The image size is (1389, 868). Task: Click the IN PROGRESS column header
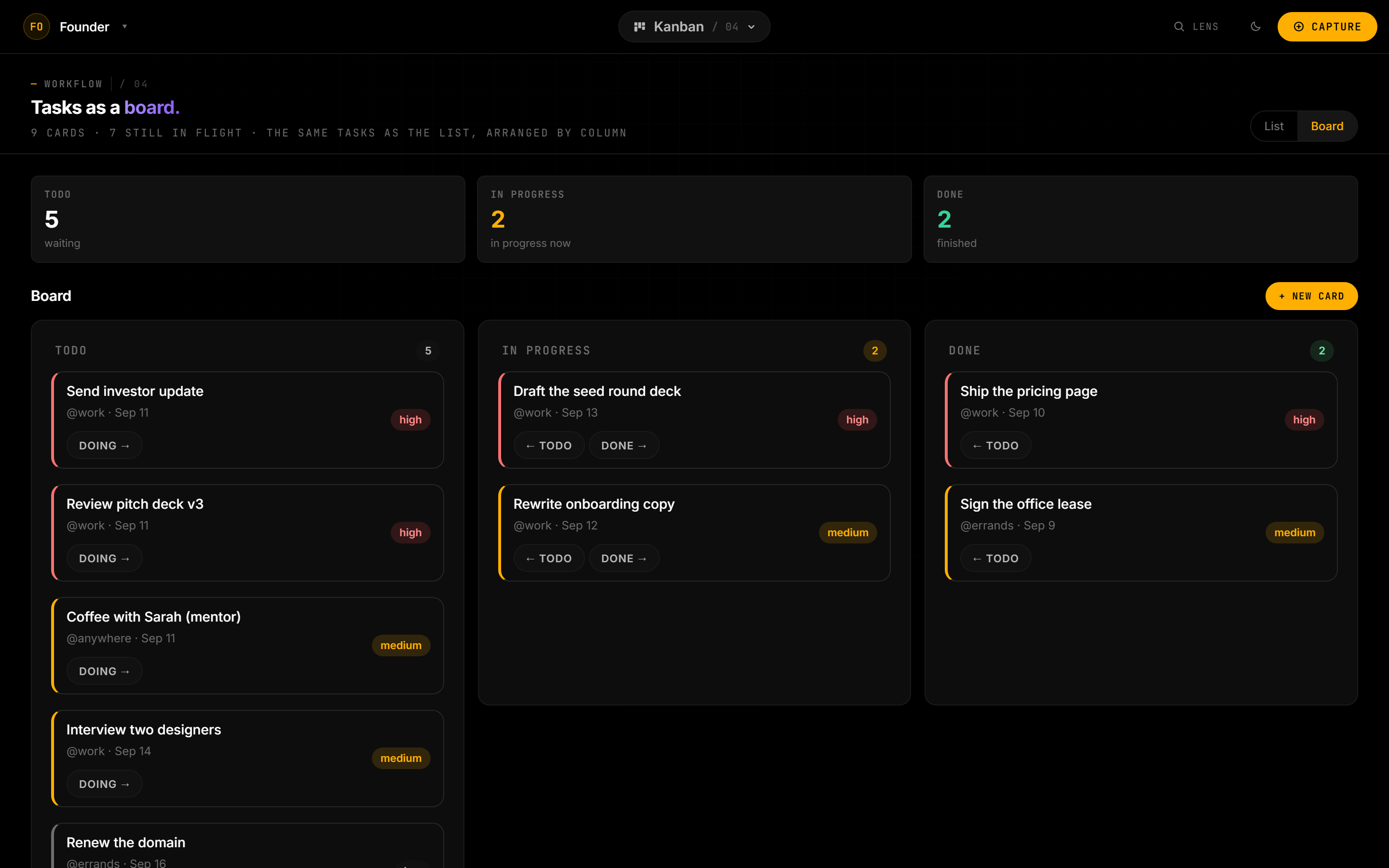pyautogui.click(x=546, y=350)
